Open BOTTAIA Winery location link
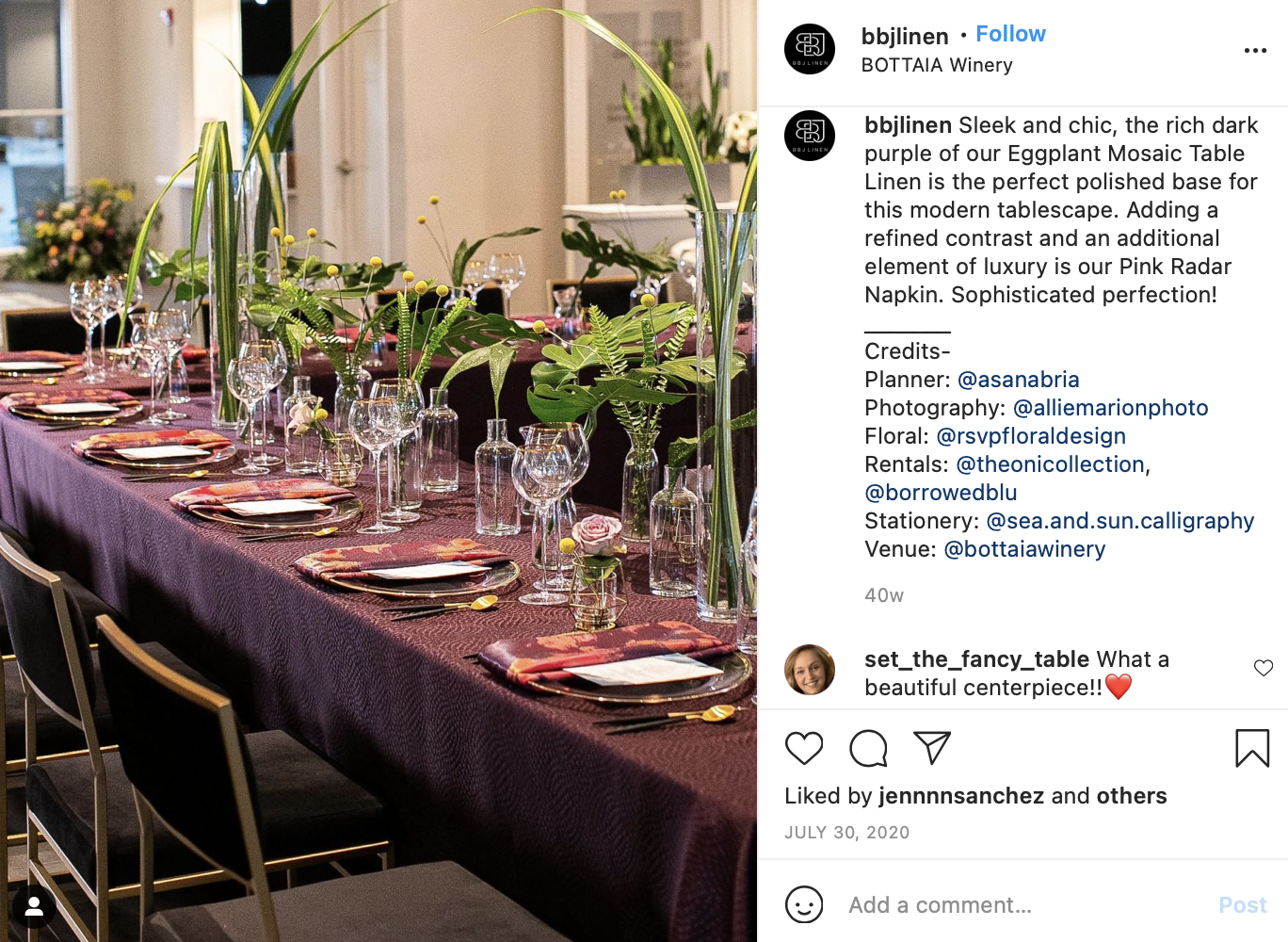Screen dimensions: 1288x942 [937, 65]
